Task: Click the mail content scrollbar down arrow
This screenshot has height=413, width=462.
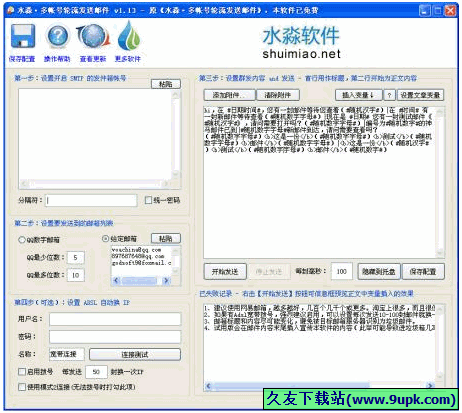Action: pos(440,253)
